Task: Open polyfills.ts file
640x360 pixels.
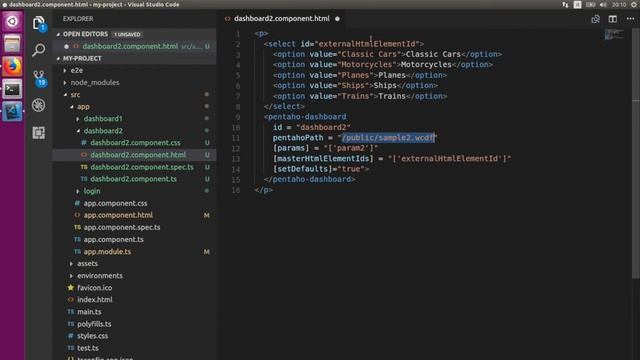Action: pyautogui.click(x=94, y=324)
